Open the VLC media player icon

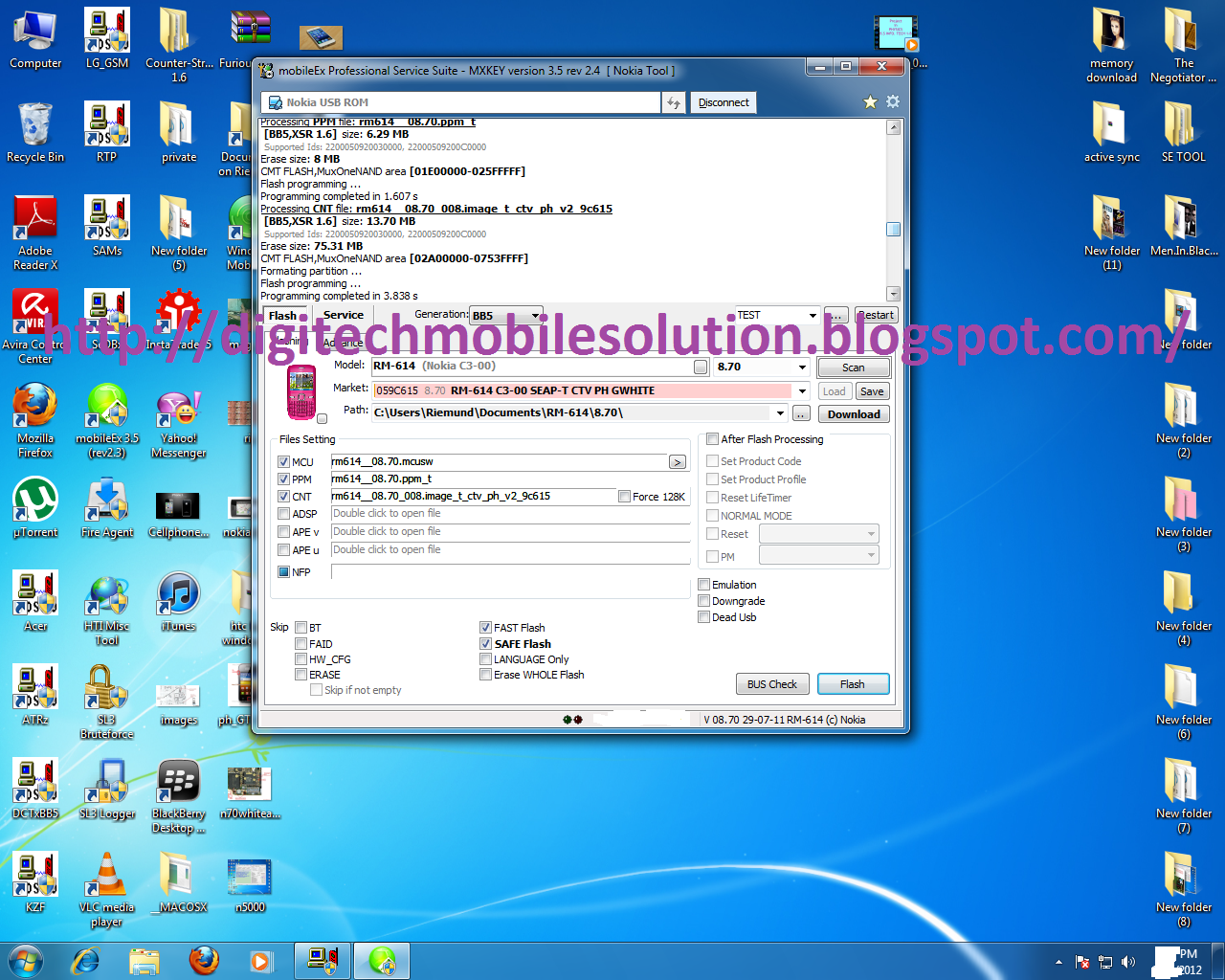(107, 890)
